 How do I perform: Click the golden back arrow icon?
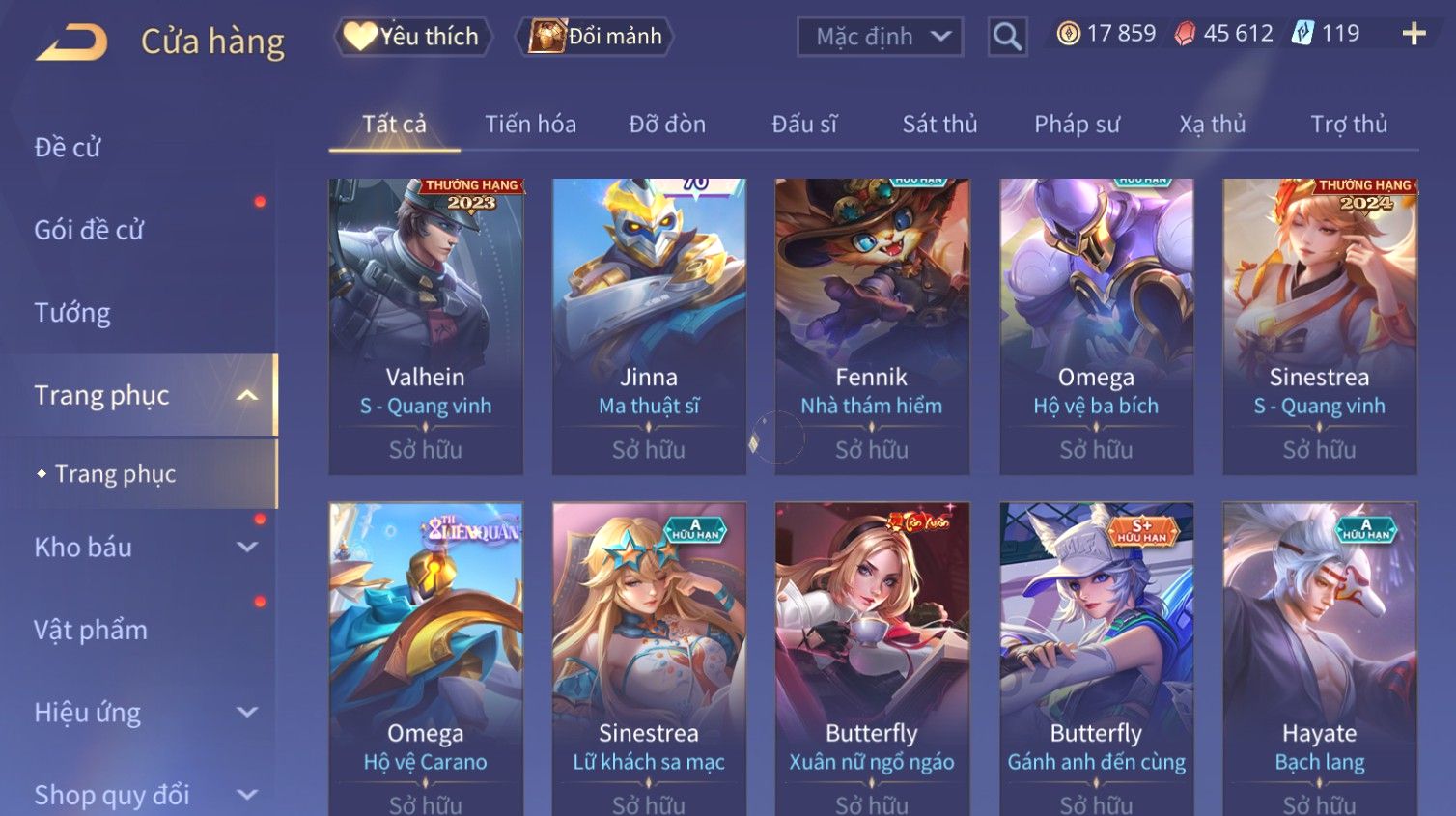[x=71, y=42]
